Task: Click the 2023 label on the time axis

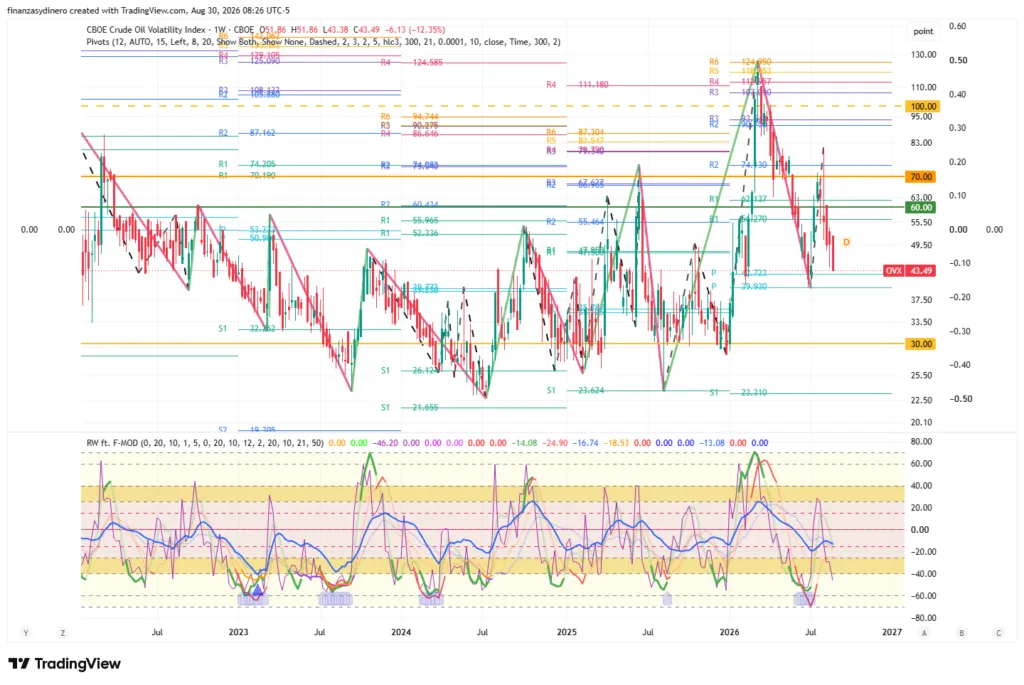Action: tap(238, 632)
